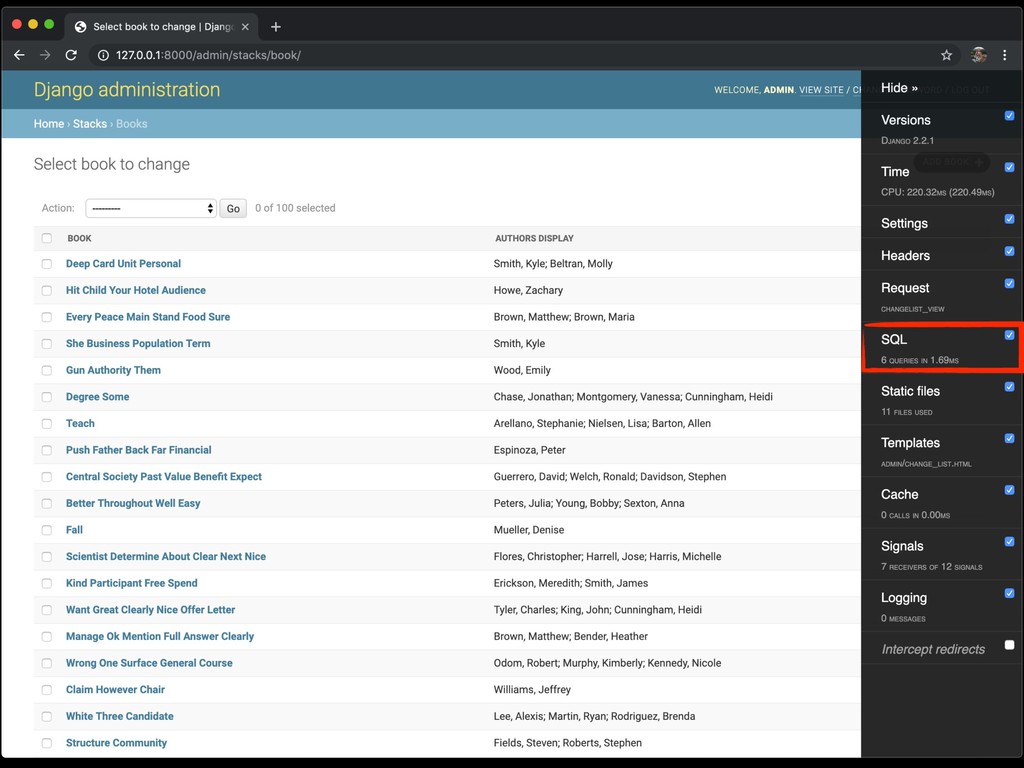Bookmark page with the star icon
The height and width of the screenshot is (768, 1024).
946,55
